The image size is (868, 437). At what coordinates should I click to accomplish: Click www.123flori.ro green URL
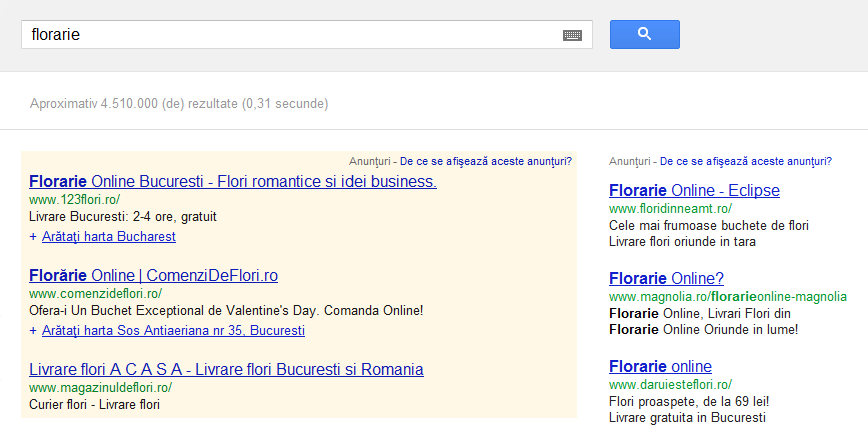tap(75, 199)
